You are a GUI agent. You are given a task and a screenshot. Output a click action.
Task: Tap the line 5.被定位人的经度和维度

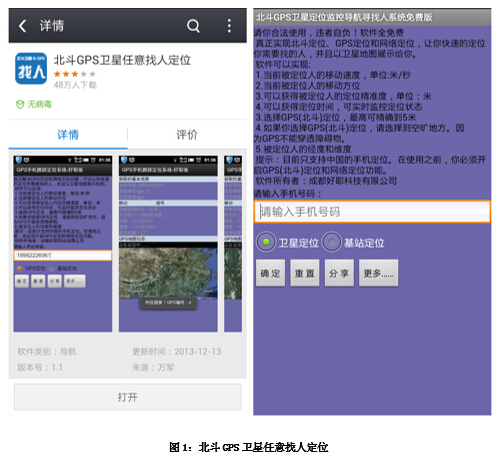[303, 149]
